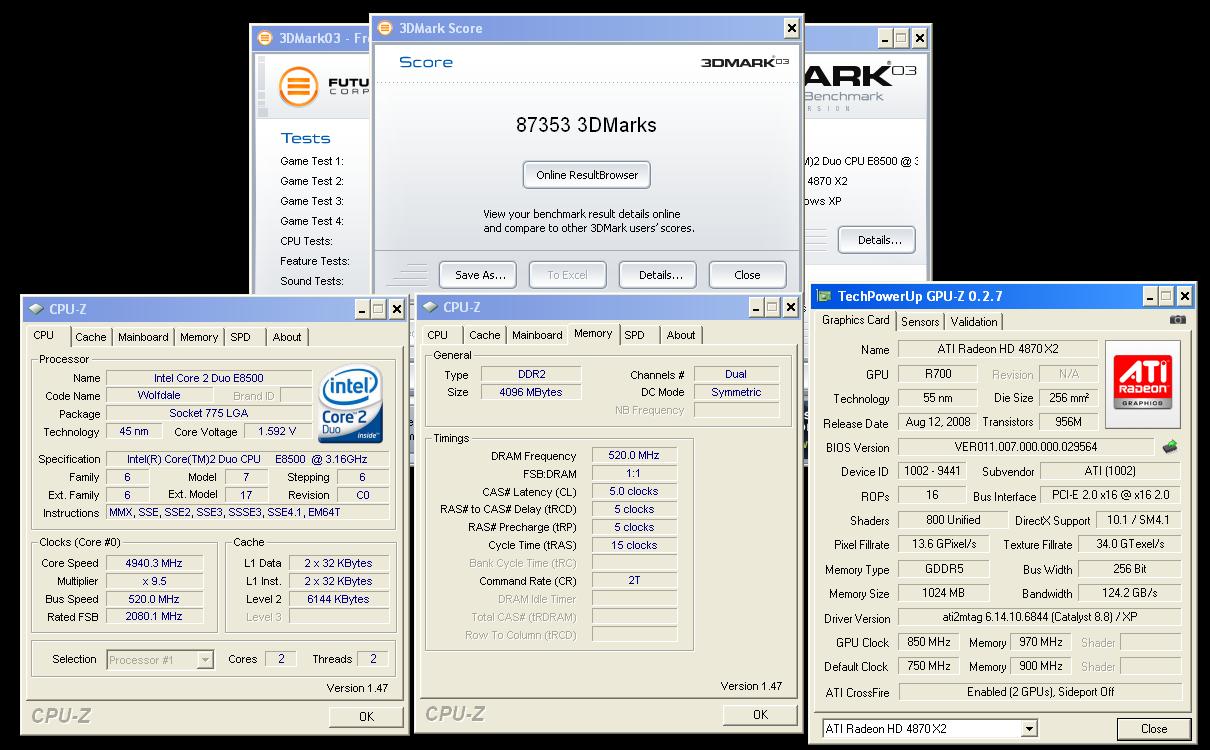Minimize the CPU-Z memory window
1210x750 pixels.
[756, 308]
